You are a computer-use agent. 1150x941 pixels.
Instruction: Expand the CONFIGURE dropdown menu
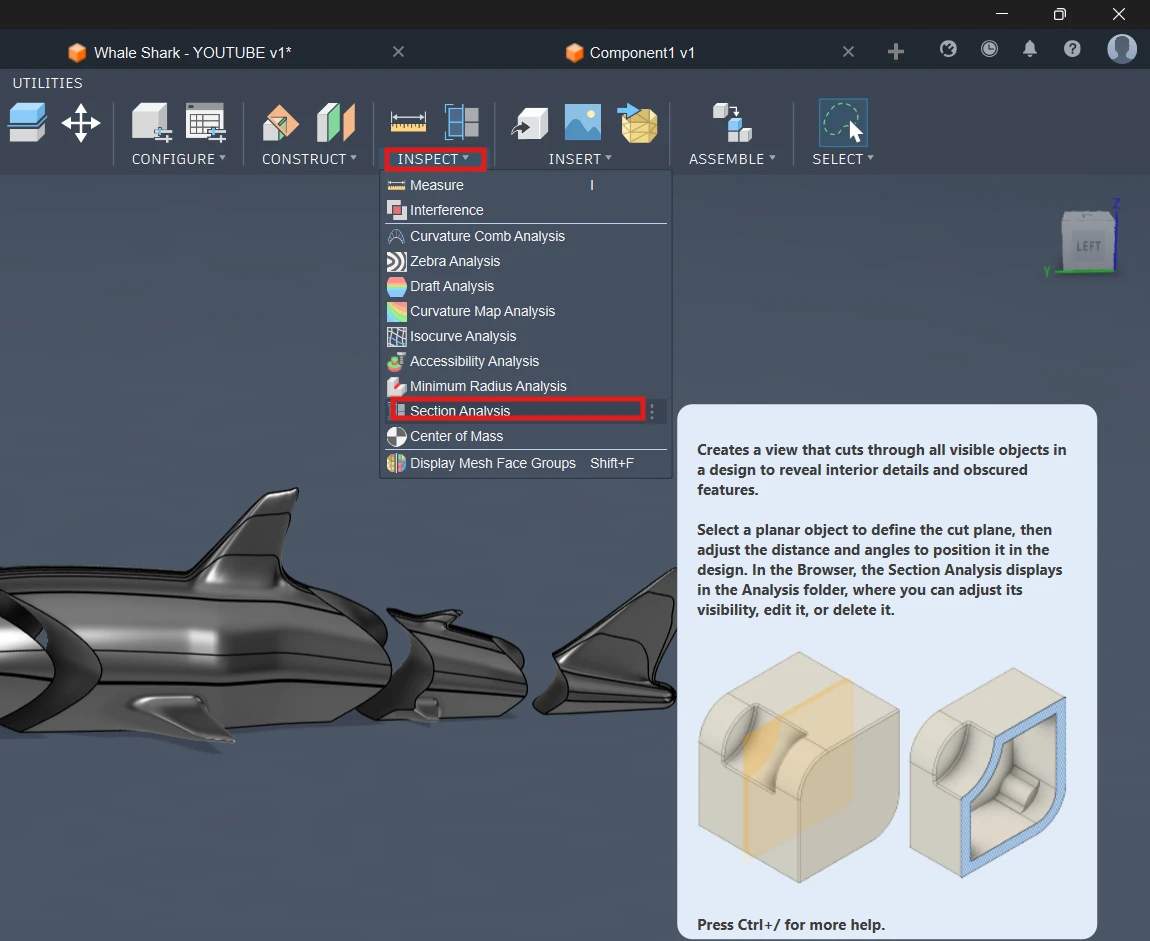tap(178, 158)
